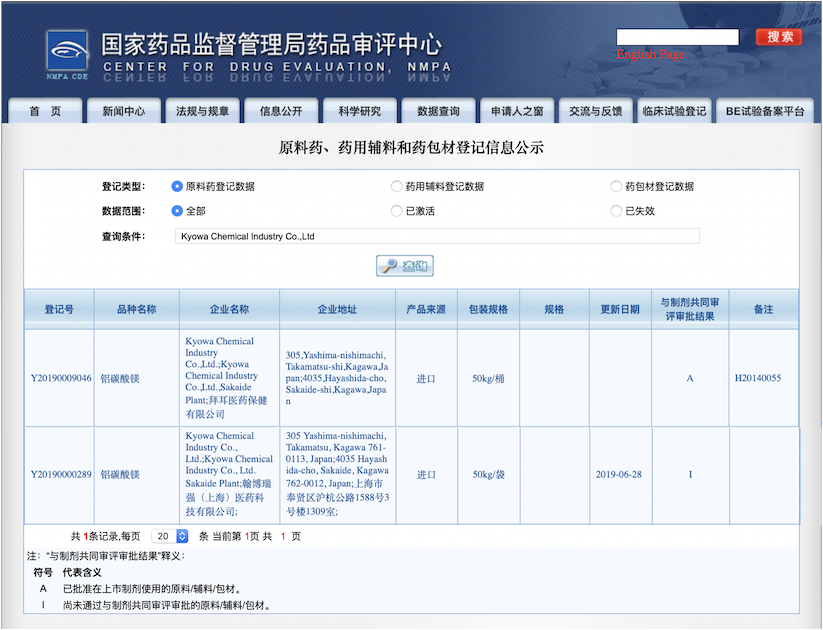Click company cell containing 翰博瑞强（上海）
Viewport: 823px width, 630px height.
coord(229,475)
